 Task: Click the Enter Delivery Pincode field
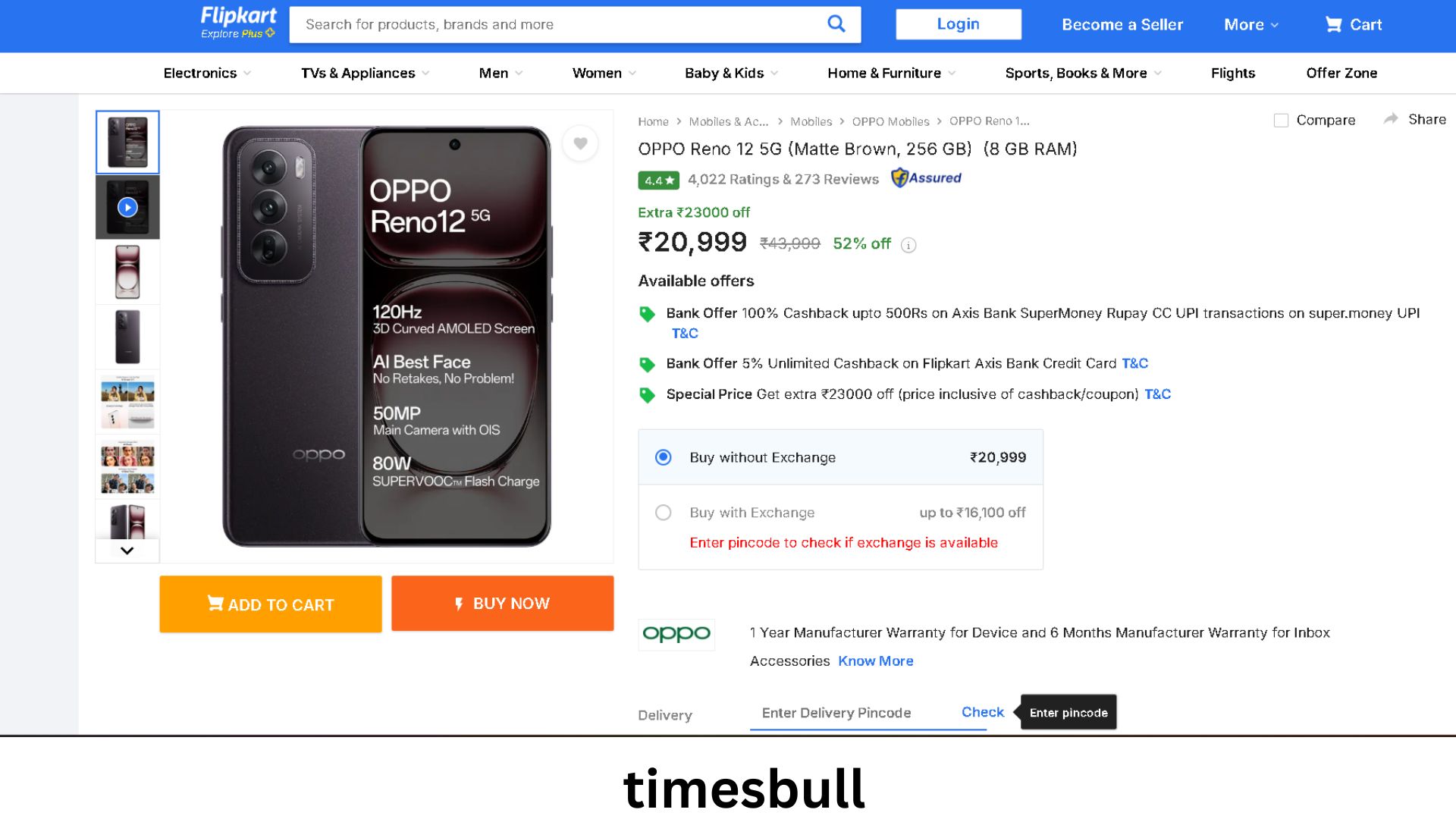[x=849, y=713]
